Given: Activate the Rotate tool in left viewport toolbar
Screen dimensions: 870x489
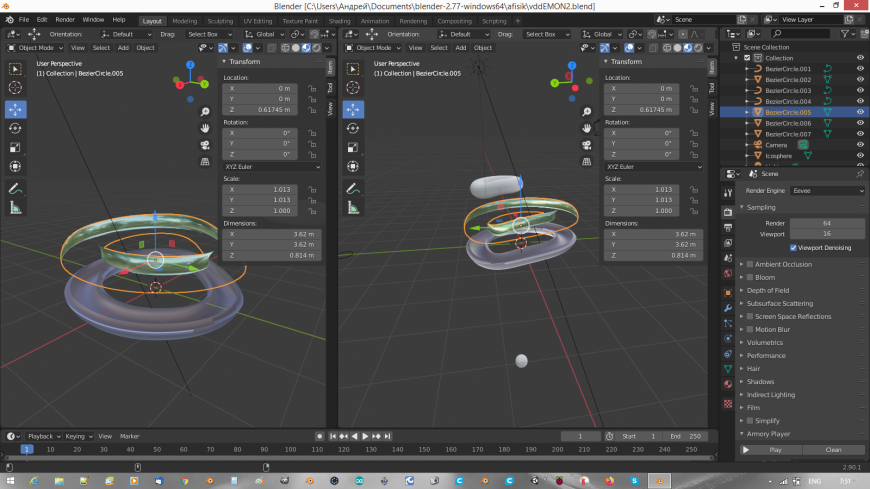Looking at the screenshot, I should (x=15, y=127).
